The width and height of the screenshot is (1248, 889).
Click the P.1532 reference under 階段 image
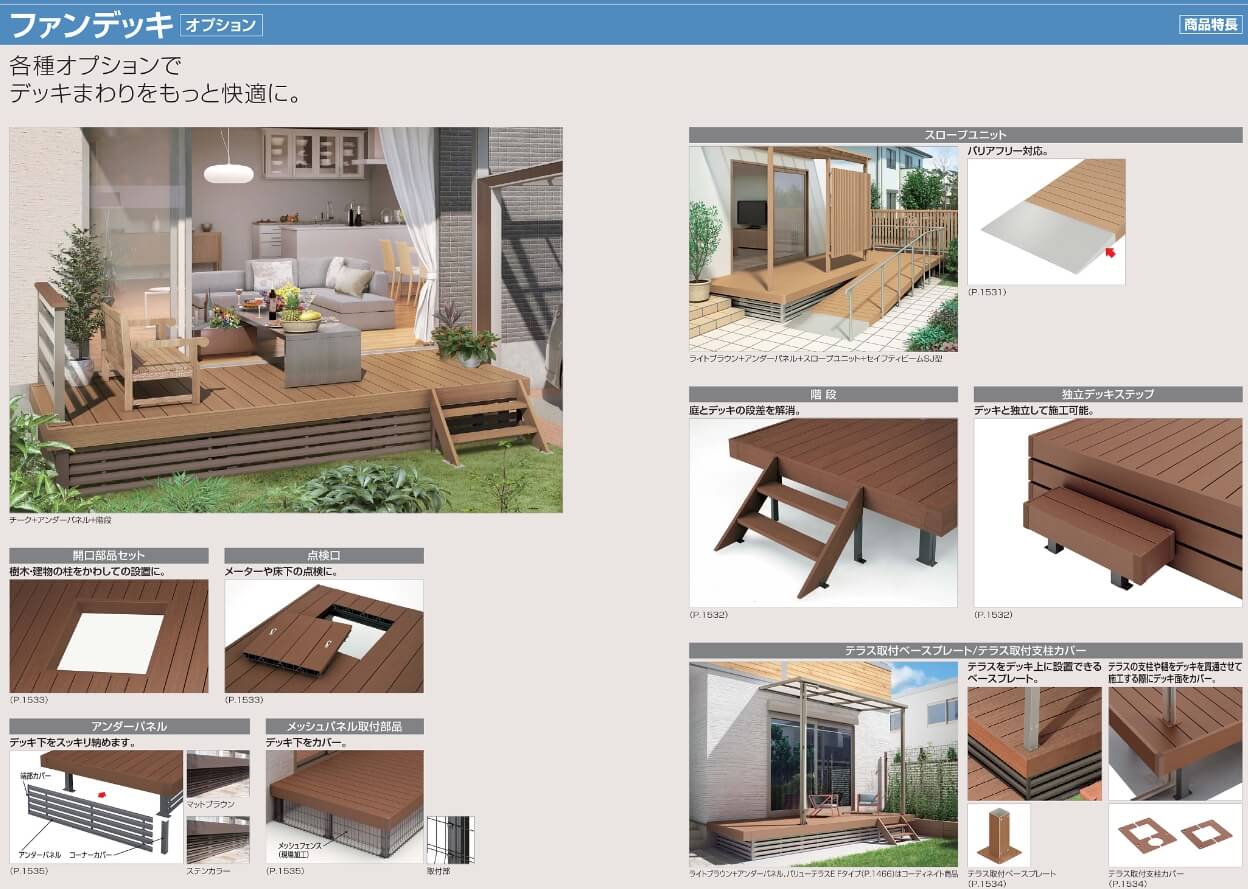[x=708, y=614]
